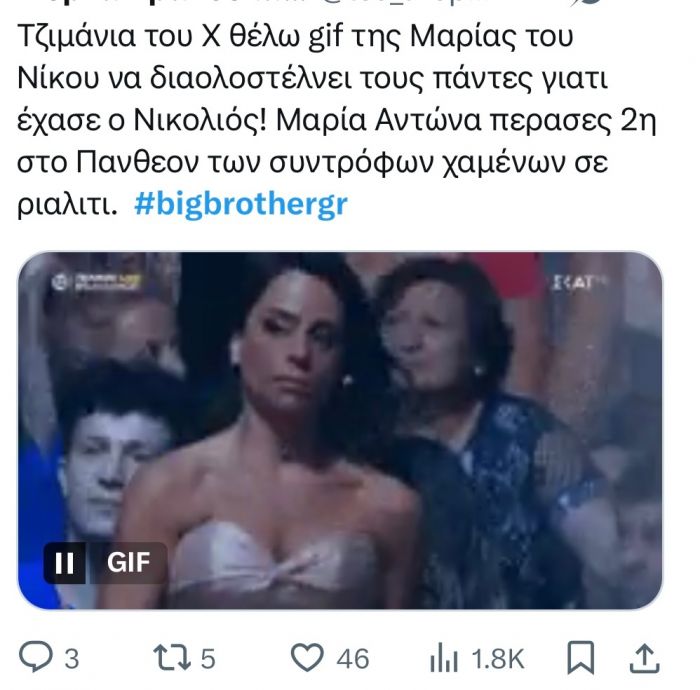Open the GIF in full view

click(340, 430)
